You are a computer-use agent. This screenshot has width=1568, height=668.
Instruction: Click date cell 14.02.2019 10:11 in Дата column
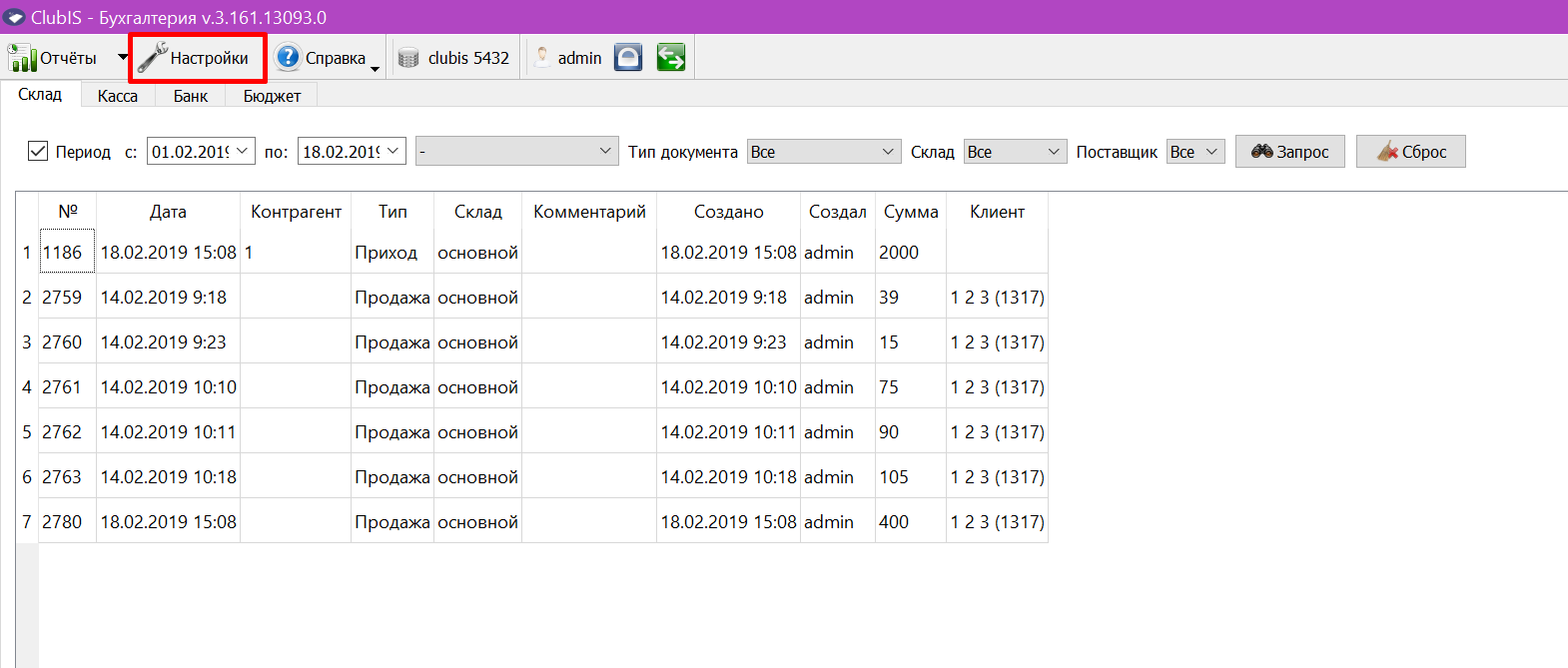click(168, 431)
